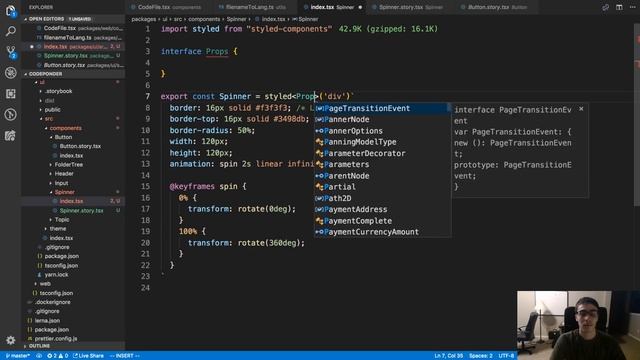The image size is (640, 360).
Task: Open the Manage gear menu
Action: [11, 340]
